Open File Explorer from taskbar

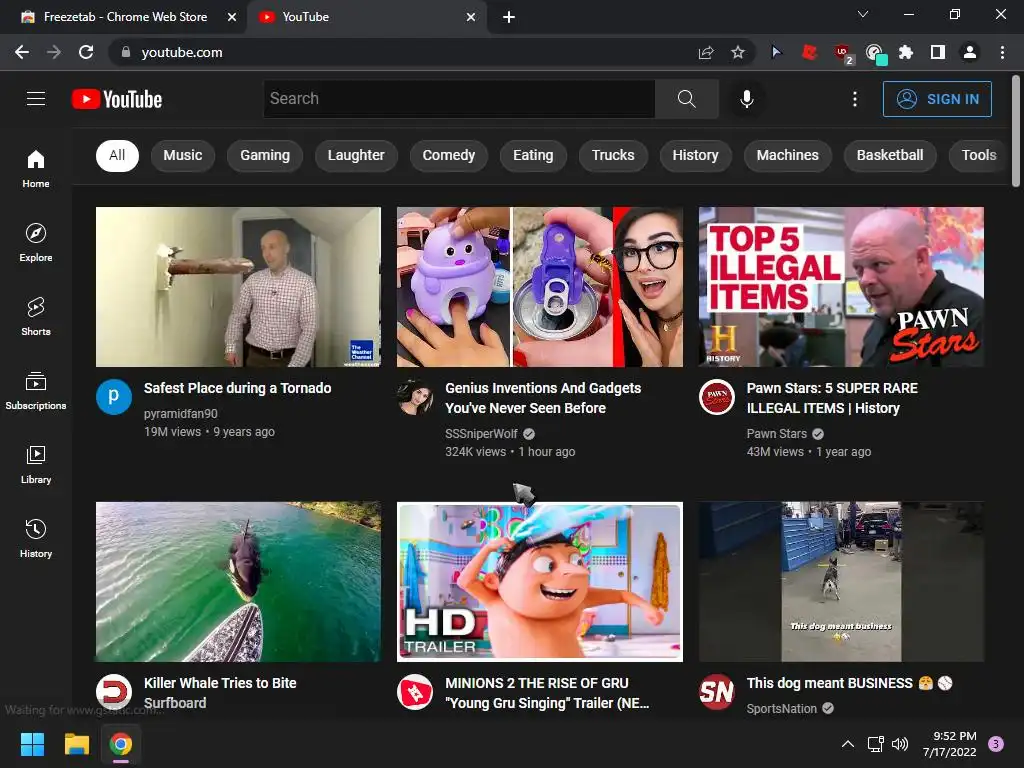click(76, 744)
